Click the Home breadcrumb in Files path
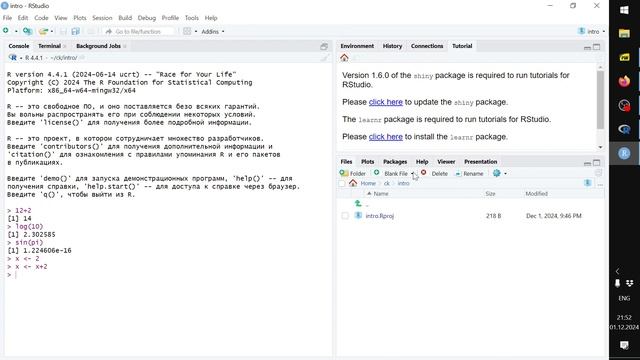The width and height of the screenshot is (640, 360). [x=368, y=184]
